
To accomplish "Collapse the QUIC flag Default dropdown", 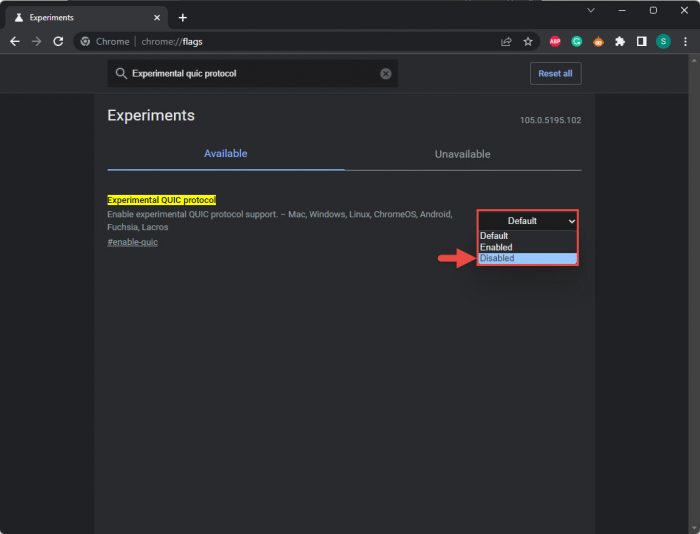I will coord(528,221).
